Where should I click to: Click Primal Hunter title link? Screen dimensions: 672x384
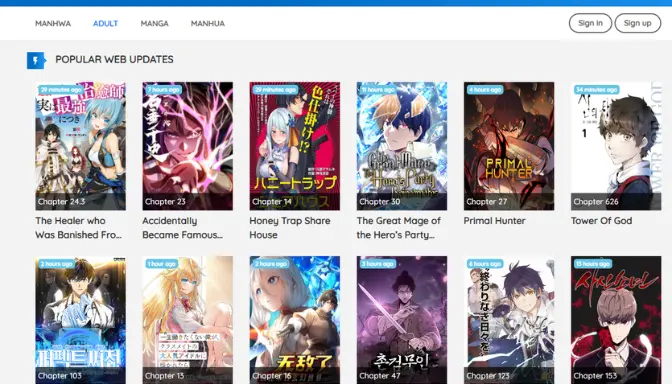tap(495, 221)
